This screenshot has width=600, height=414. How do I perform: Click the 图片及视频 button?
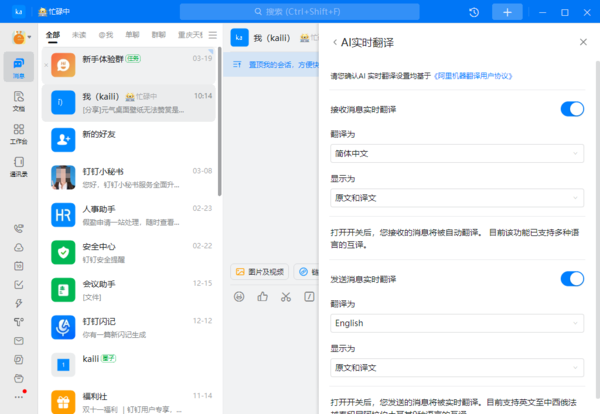pos(260,271)
